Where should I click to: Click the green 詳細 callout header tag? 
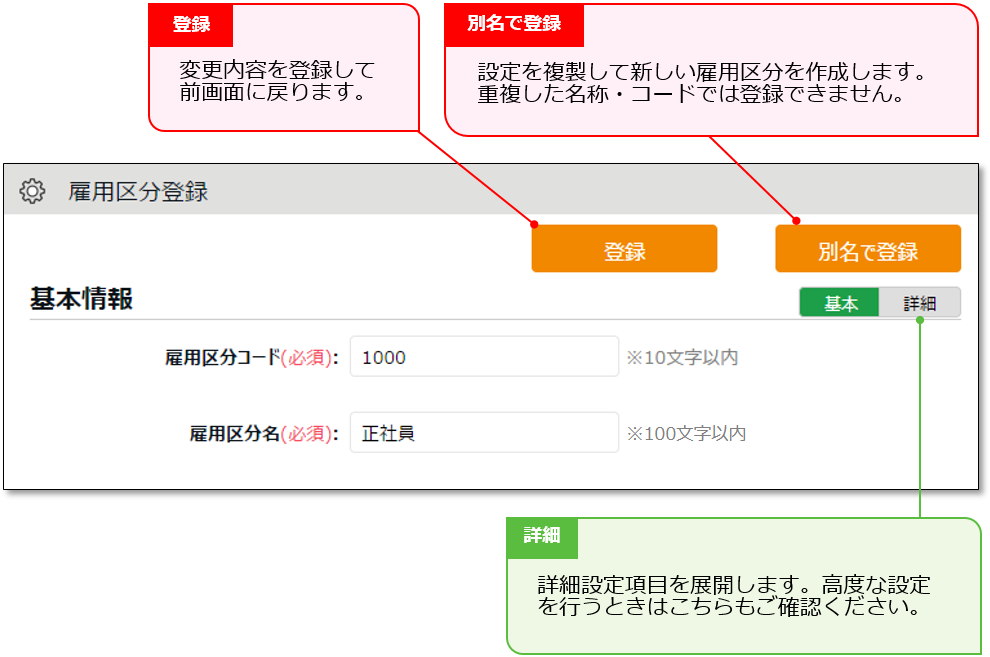click(541, 536)
